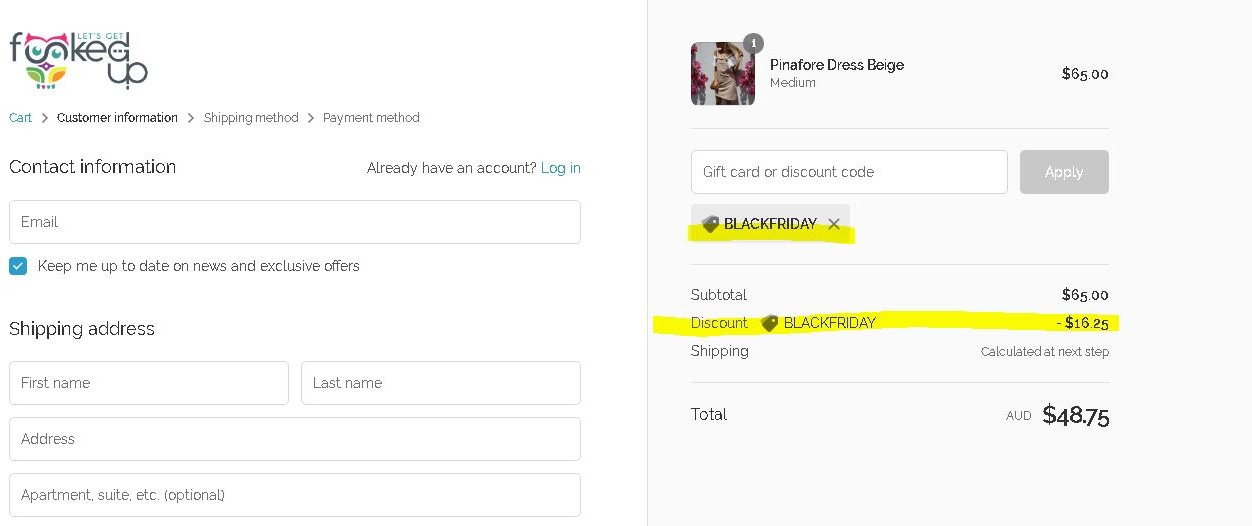Viewport: 1252px width, 526px height.
Task: Open the Pinafore Dress Beige thumbnail
Action: coord(722,74)
